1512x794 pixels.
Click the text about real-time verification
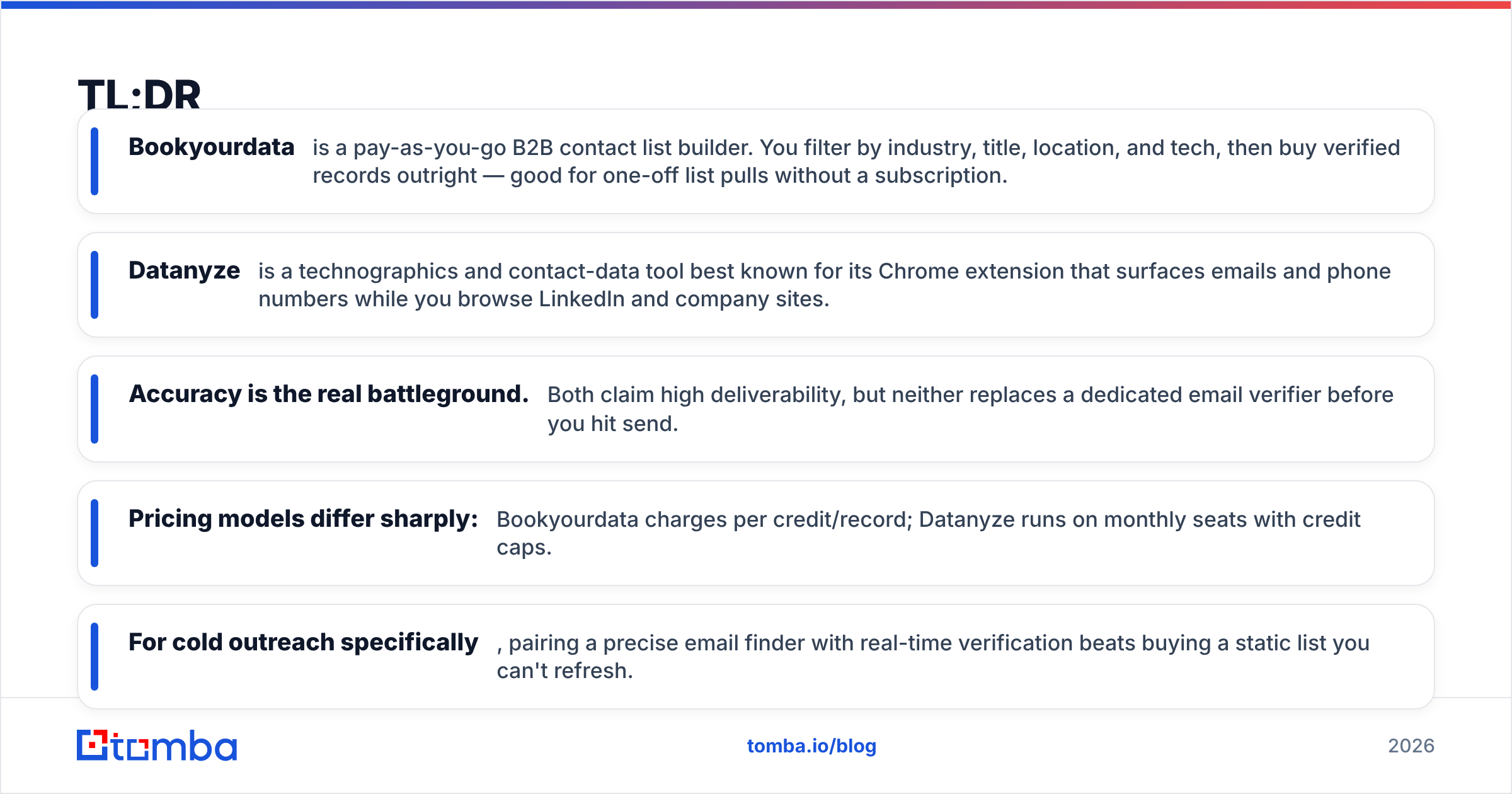(x=933, y=657)
